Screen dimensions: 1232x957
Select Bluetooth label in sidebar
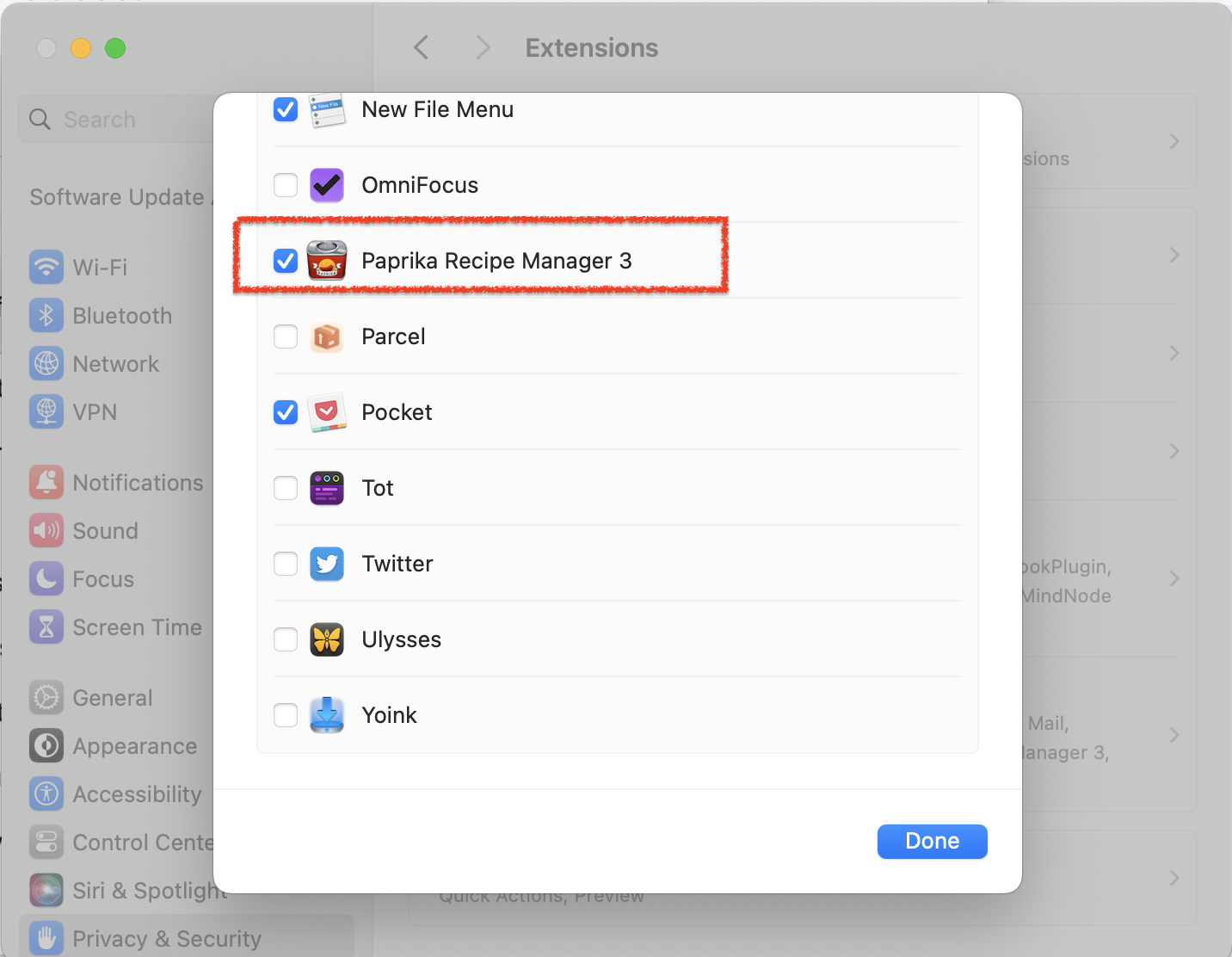click(x=122, y=316)
